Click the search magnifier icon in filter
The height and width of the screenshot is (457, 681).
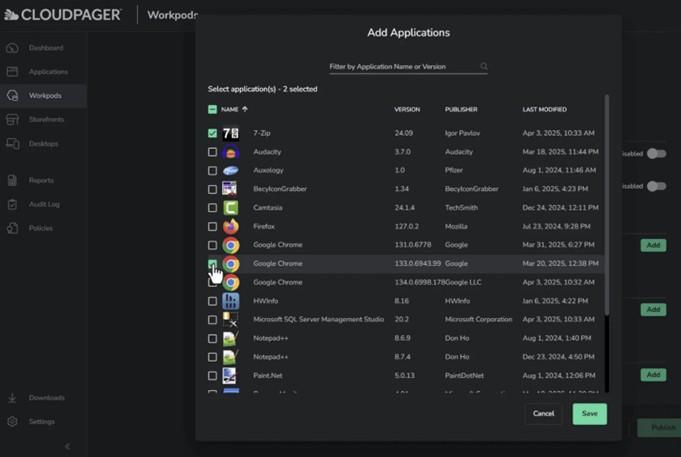coord(484,67)
